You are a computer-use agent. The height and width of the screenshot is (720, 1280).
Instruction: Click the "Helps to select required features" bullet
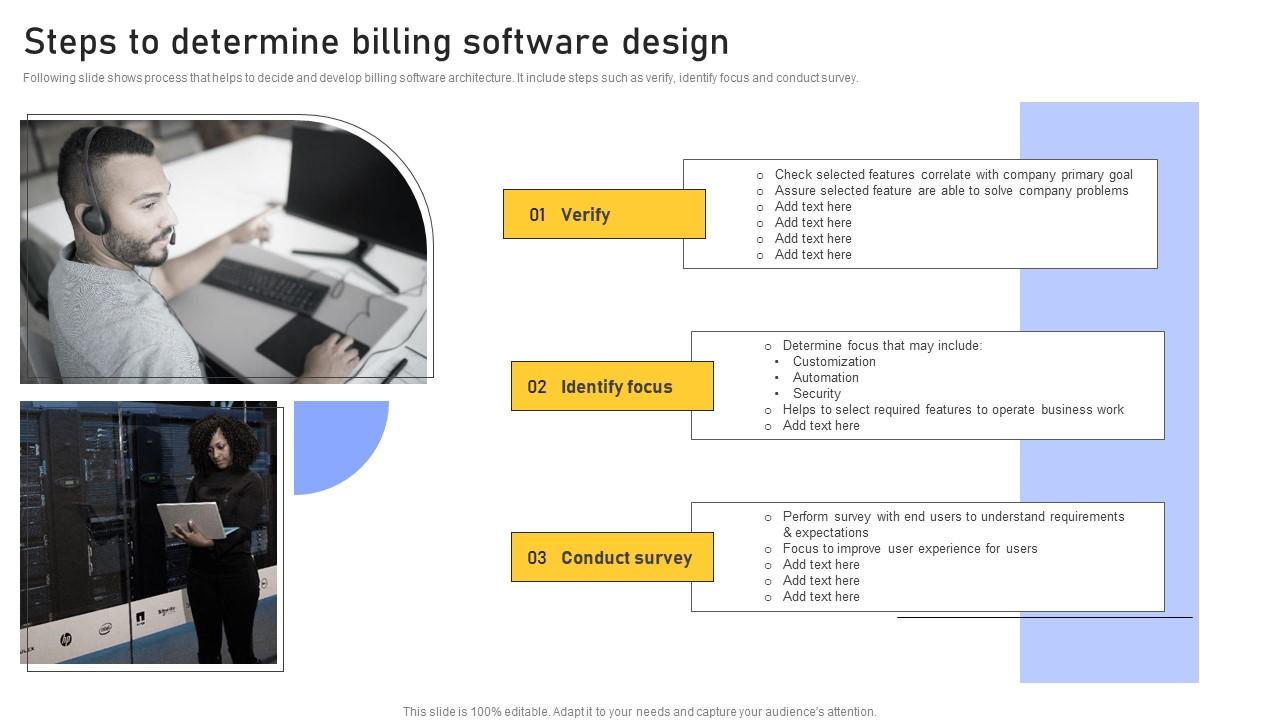(x=953, y=410)
